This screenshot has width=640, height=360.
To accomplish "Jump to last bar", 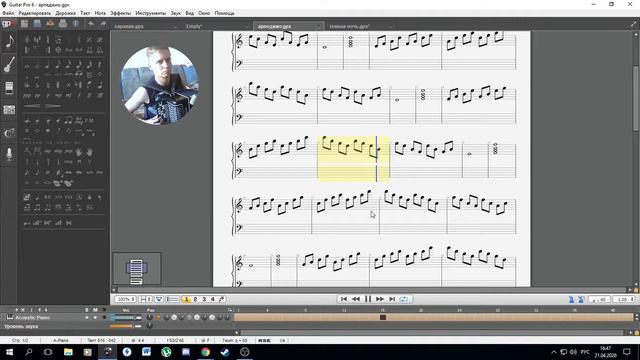I will [392, 299].
